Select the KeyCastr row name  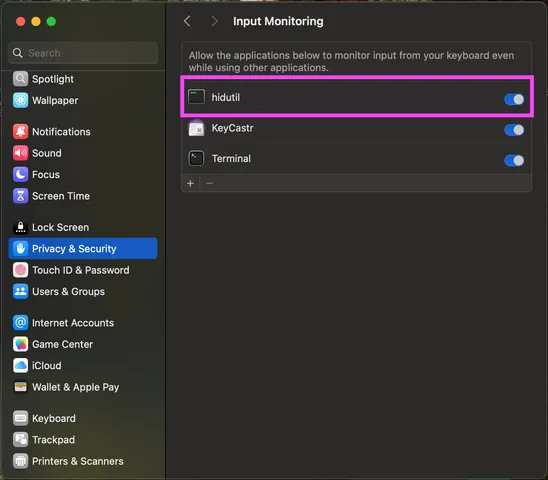point(232,128)
